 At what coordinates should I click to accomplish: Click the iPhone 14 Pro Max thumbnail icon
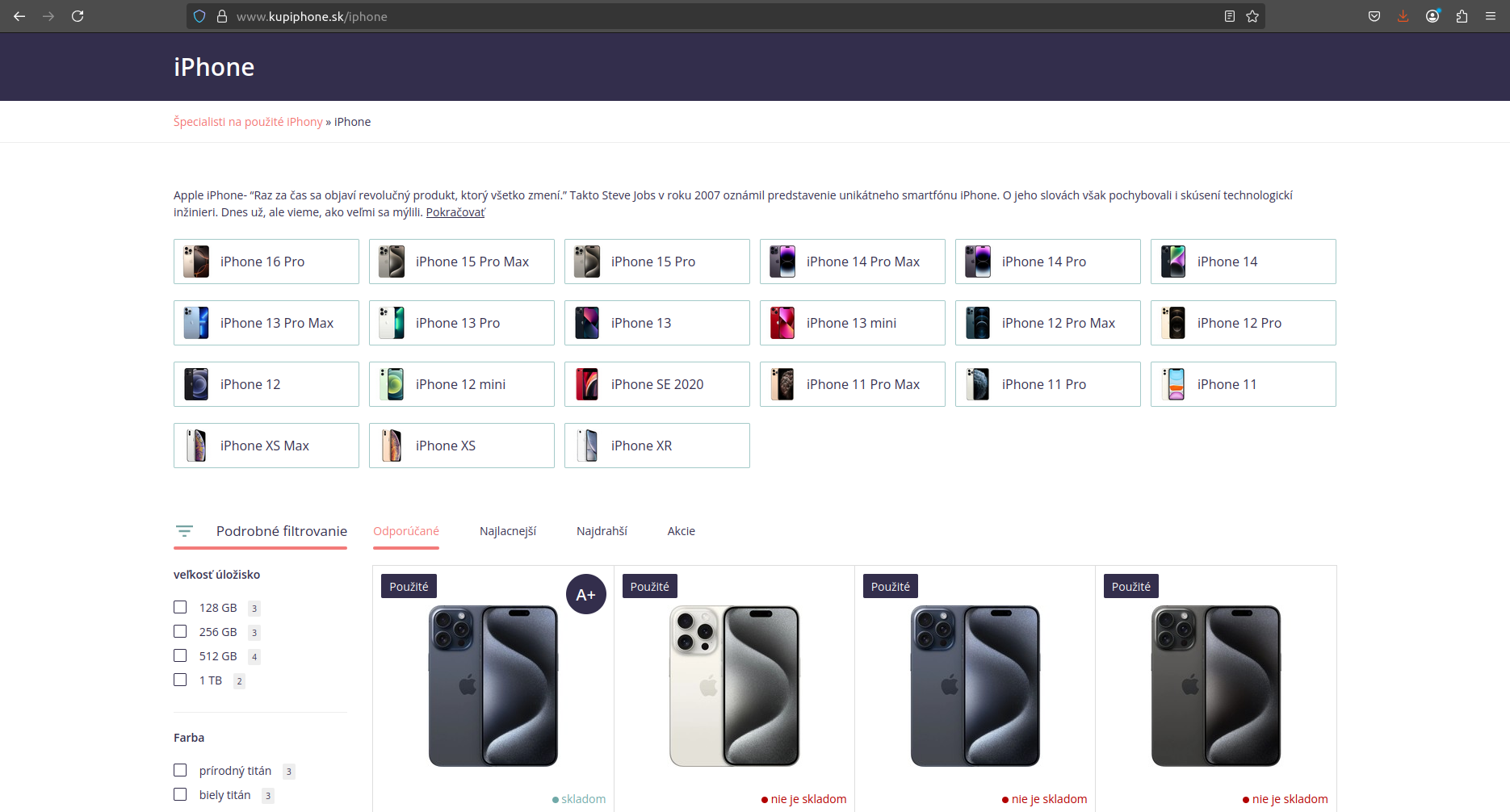[782, 262]
